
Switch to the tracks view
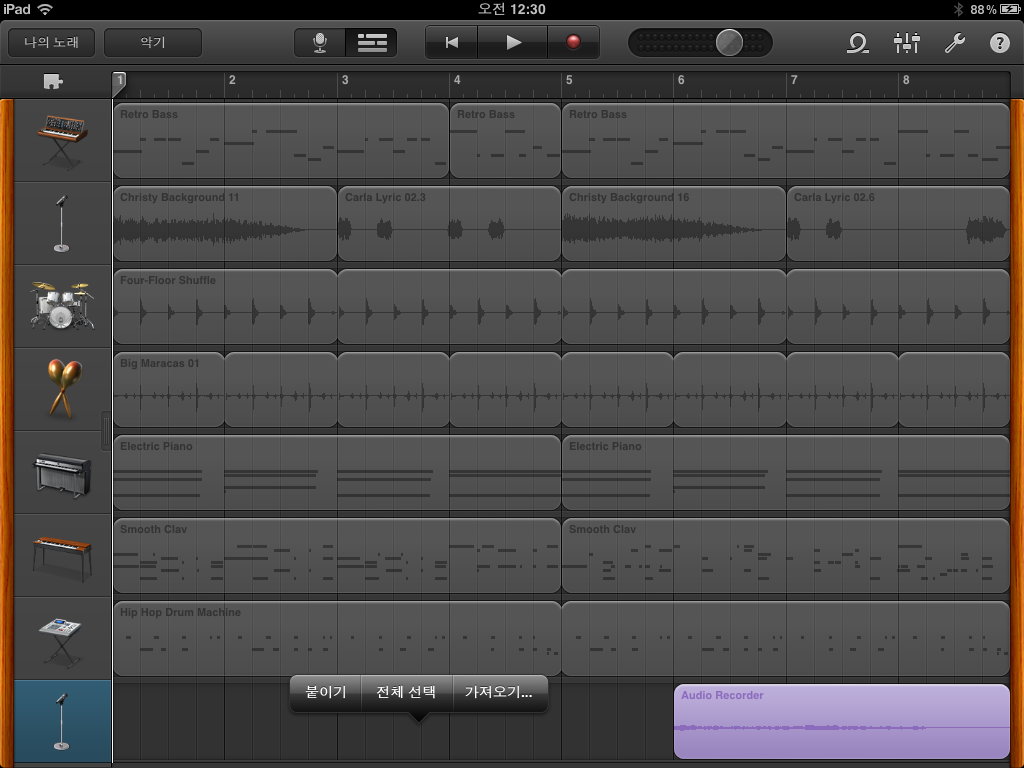(x=372, y=43)
